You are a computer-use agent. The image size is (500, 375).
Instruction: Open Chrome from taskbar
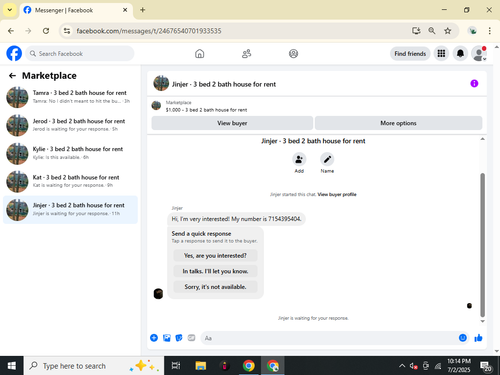click(x=248, y=366)
